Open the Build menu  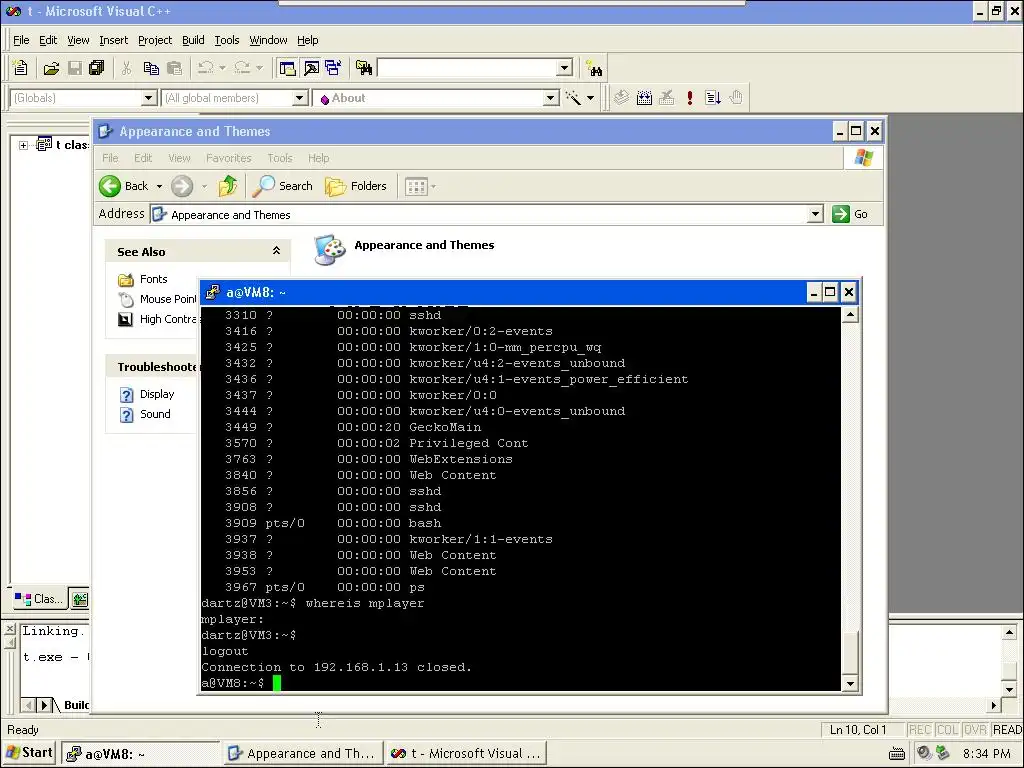coord(193,40)
